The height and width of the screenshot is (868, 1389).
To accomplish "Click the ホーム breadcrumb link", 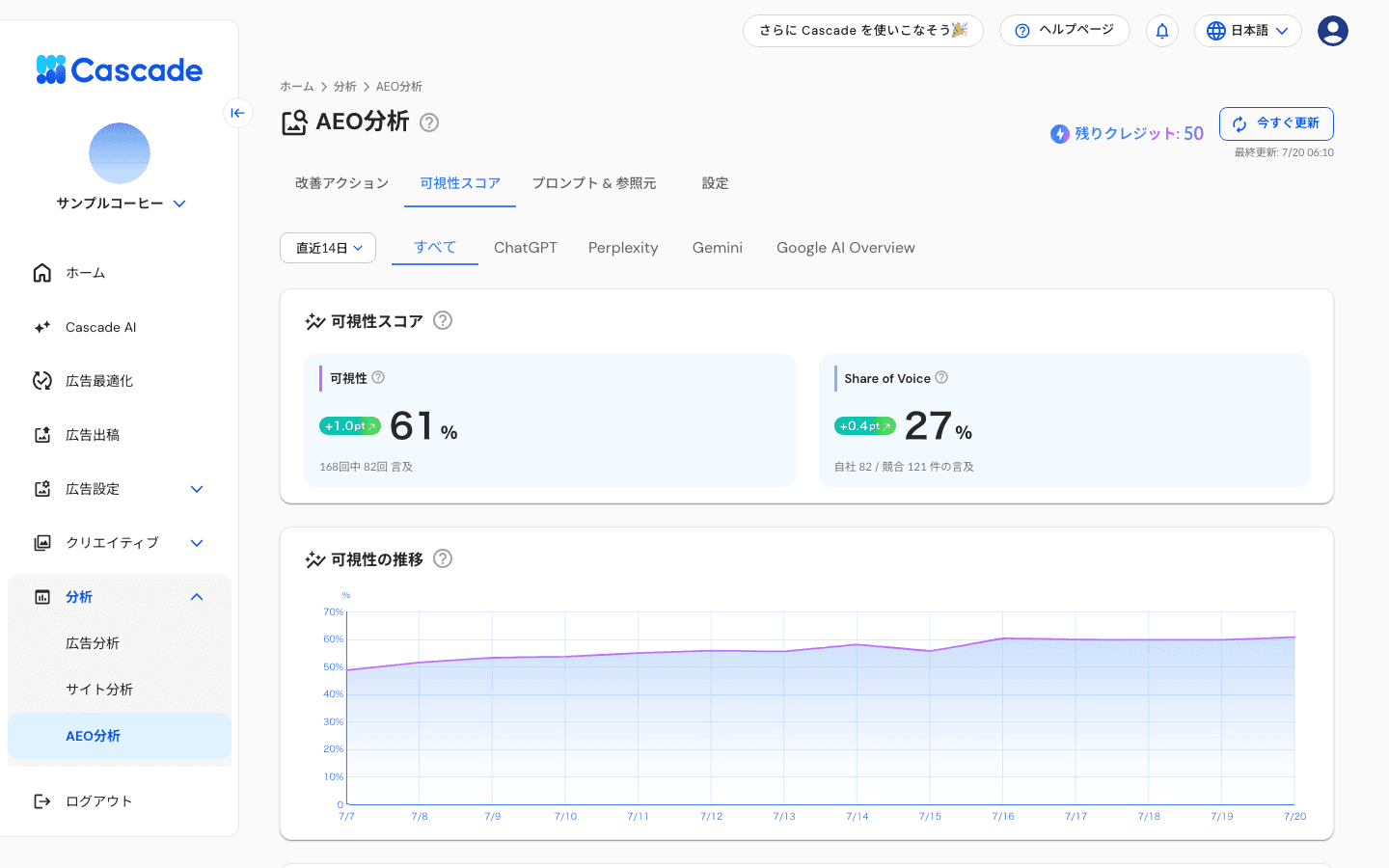I will point(297,87).
